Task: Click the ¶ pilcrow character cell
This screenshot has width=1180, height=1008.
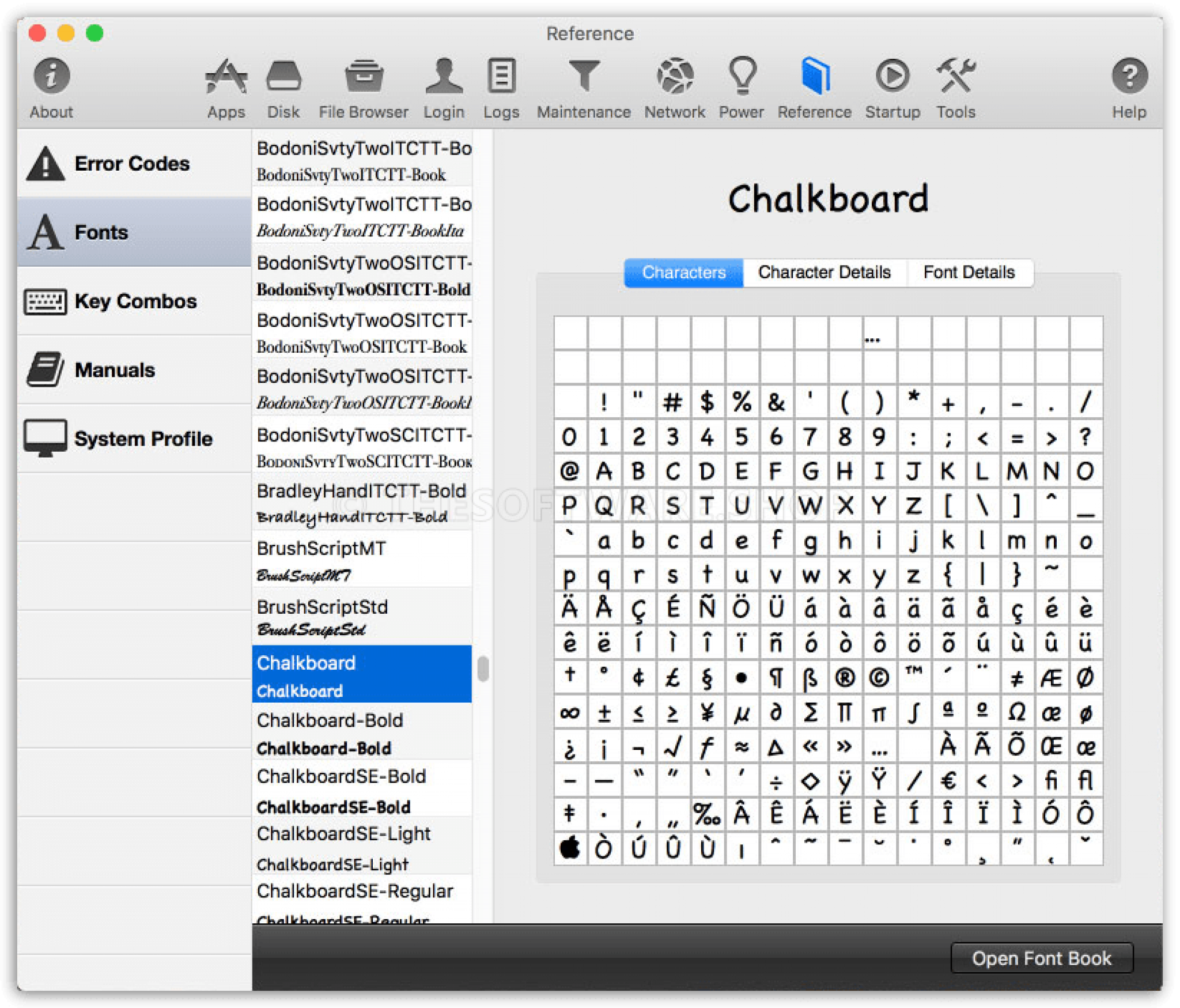Action: (x=776, y=678)
